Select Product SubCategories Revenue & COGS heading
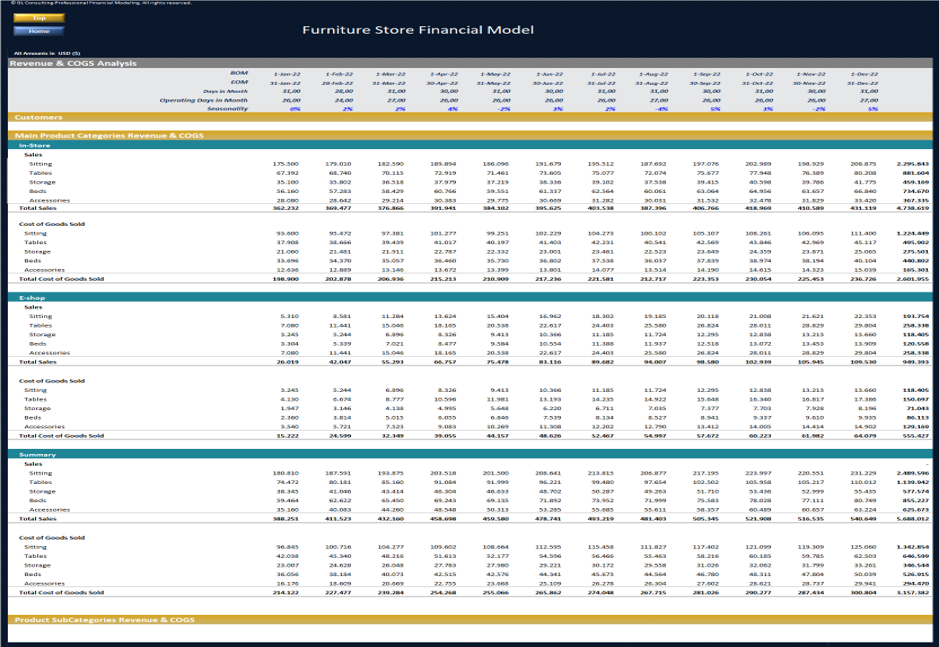Screen dimensions: 939x647 point(105,619)
